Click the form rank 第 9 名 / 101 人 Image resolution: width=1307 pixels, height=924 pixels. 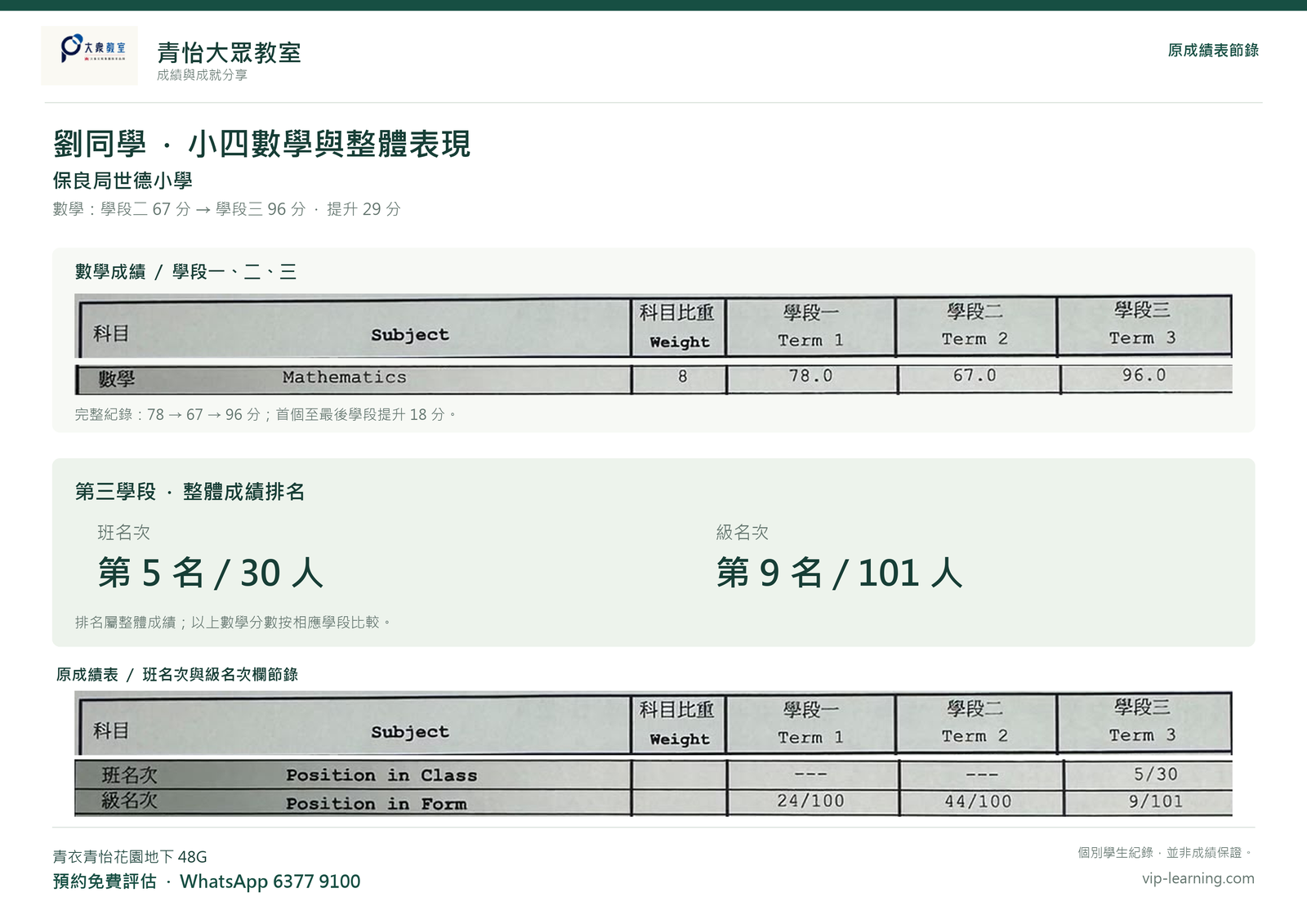840,573
